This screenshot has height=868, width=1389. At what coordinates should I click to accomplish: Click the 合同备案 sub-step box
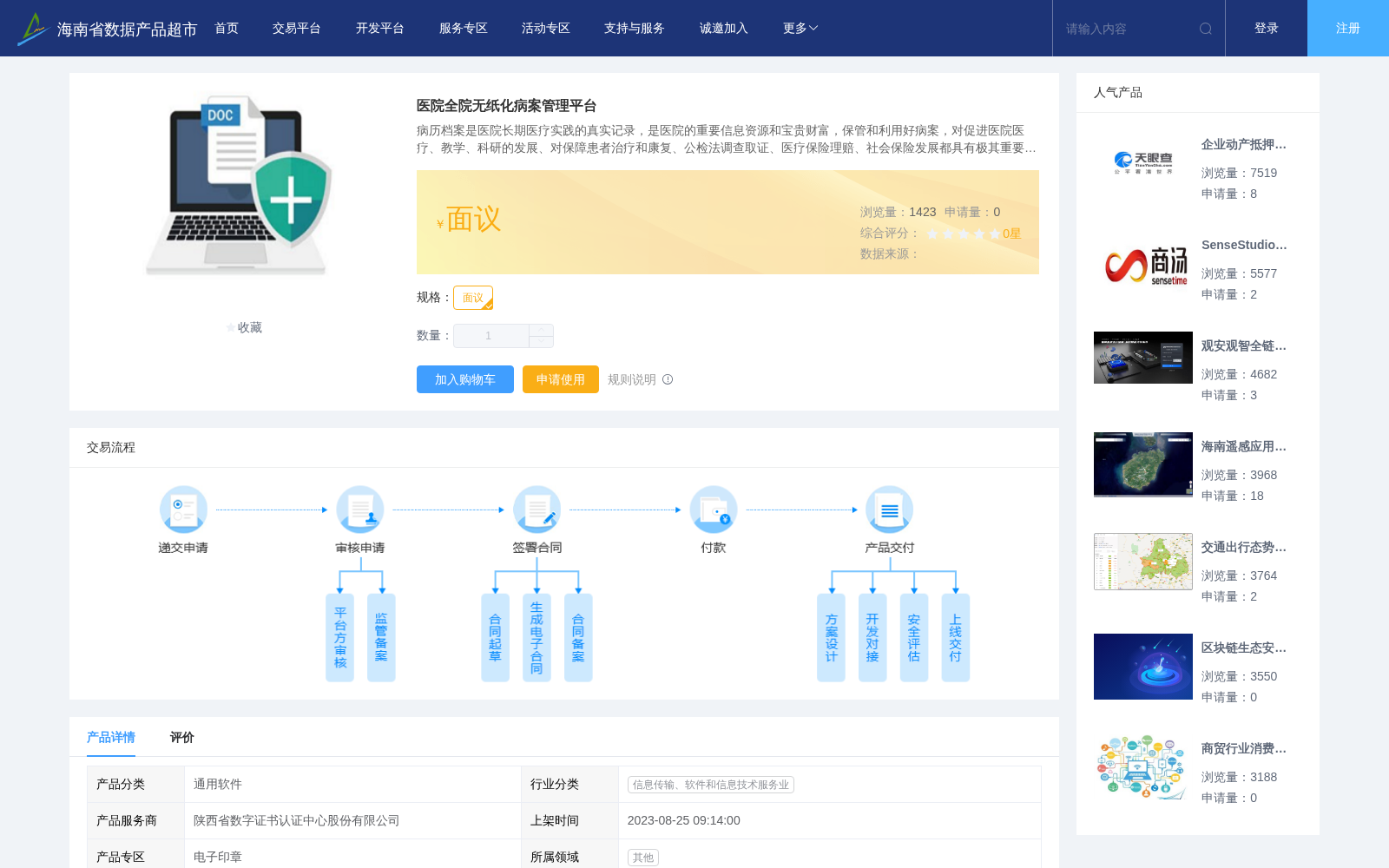pos(578,638)
